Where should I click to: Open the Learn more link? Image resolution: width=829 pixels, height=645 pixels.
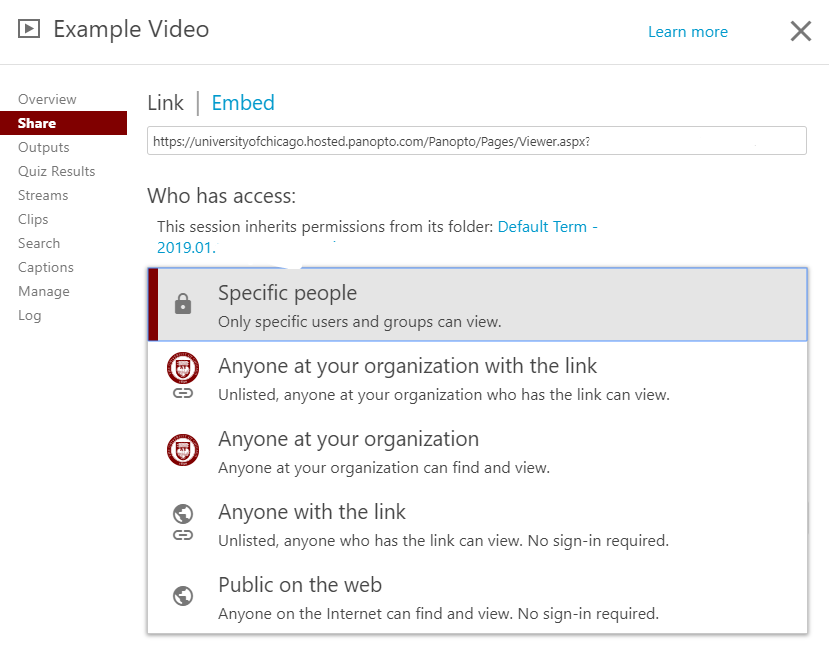pos(688,32)
